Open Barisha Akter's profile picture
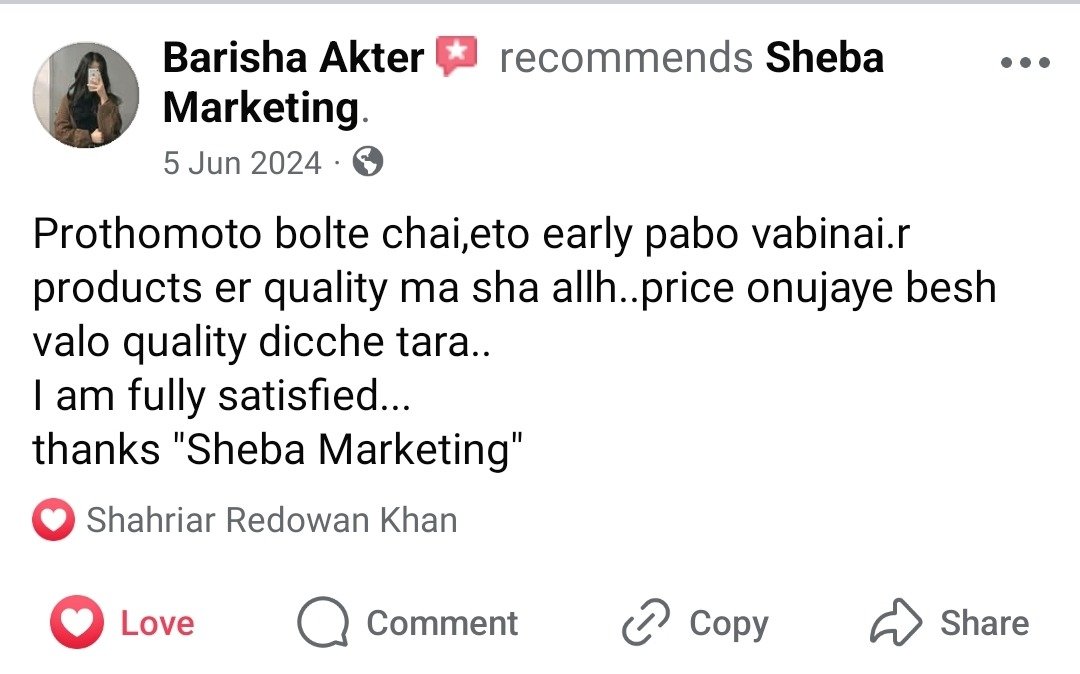Viewport: 1080px width, 674px height. coord(79,95)
